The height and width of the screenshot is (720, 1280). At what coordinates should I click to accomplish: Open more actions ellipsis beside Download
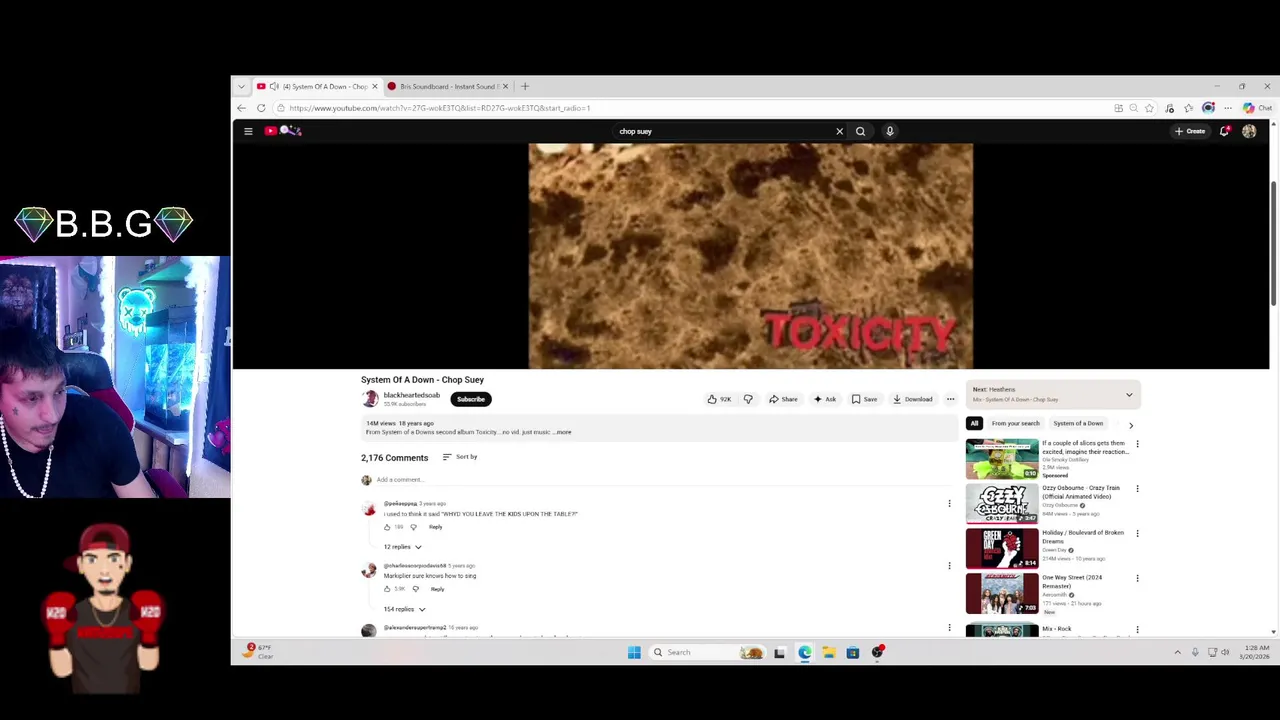[x=950, y=399]
